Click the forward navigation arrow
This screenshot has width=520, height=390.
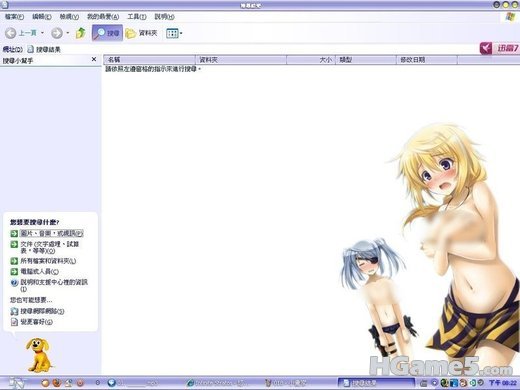57,33
